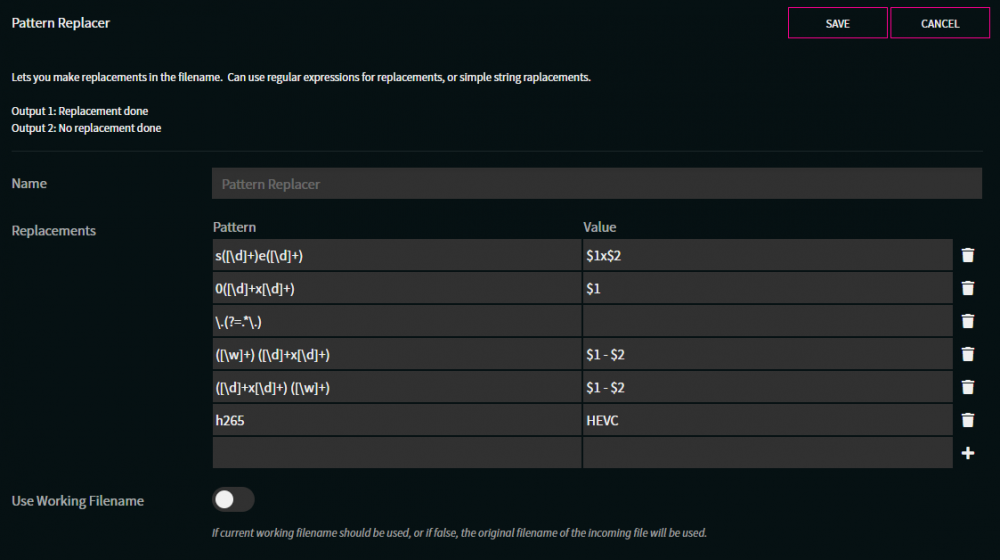Delete the h265 replacement row
Screen dimensions: 1000x560
967,420
